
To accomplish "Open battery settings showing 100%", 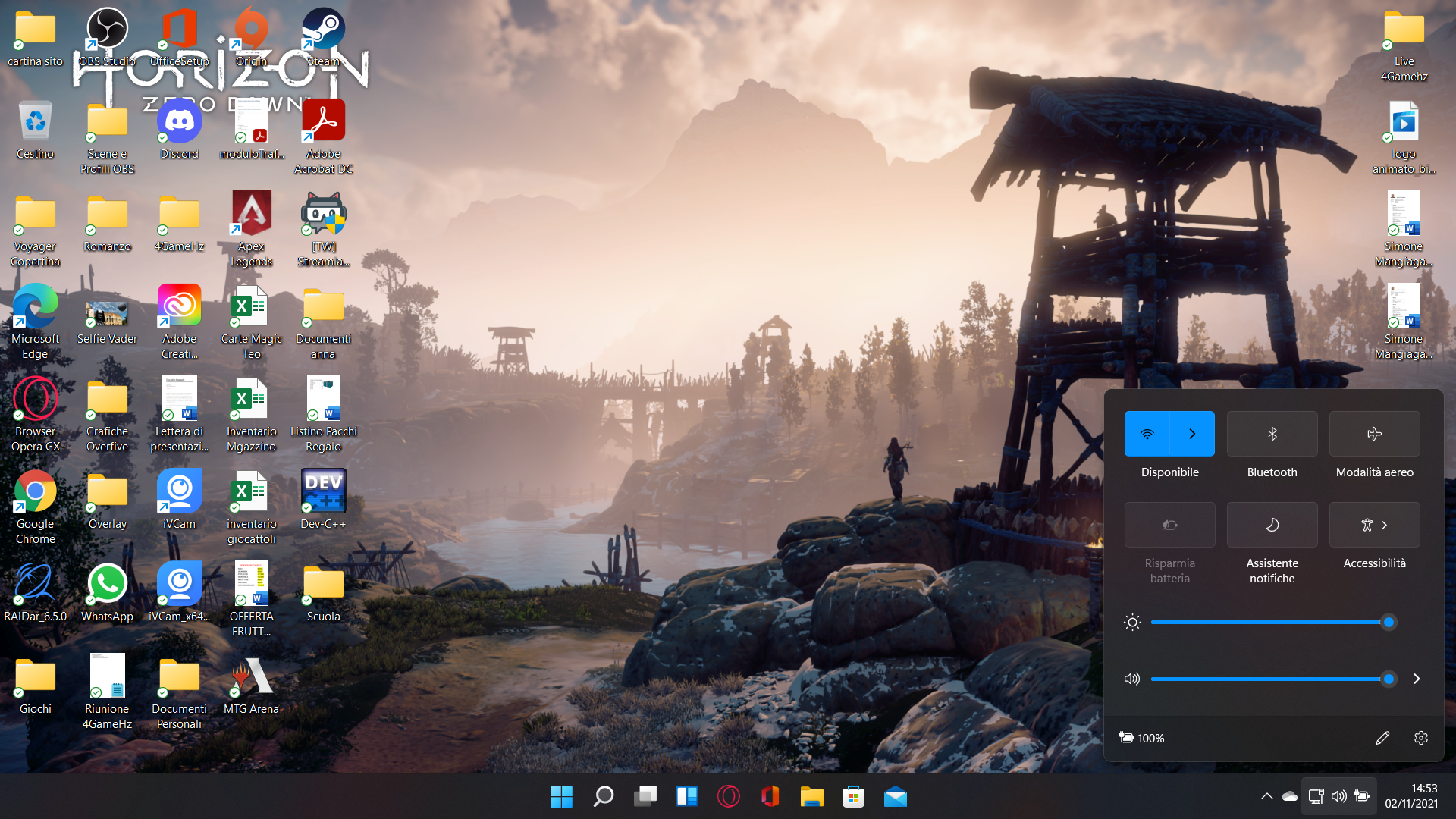I will tap(1142, 738).
